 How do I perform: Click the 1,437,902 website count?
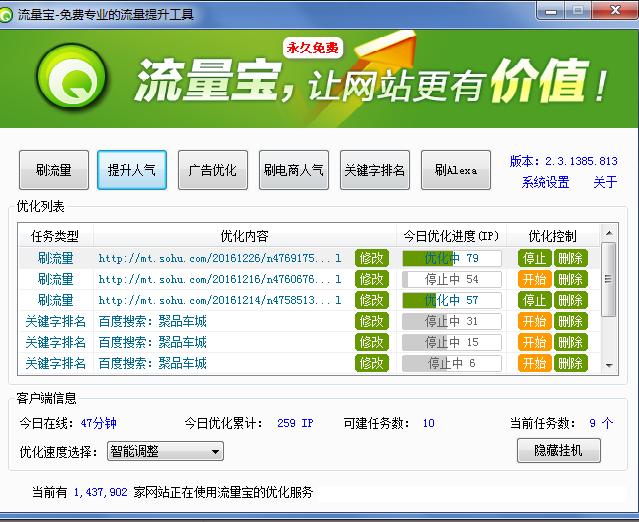coord(100,492)
